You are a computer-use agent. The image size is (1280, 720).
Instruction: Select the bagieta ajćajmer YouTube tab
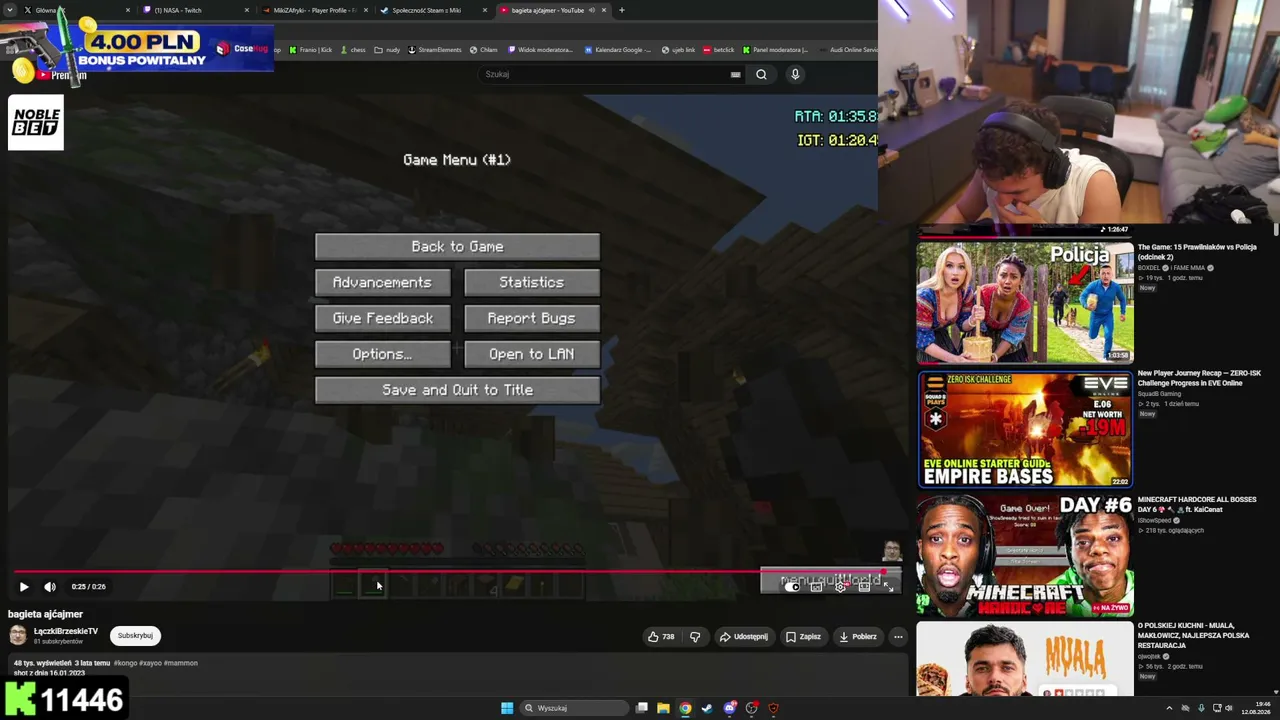pyautogui.click(x=553, y=10)
